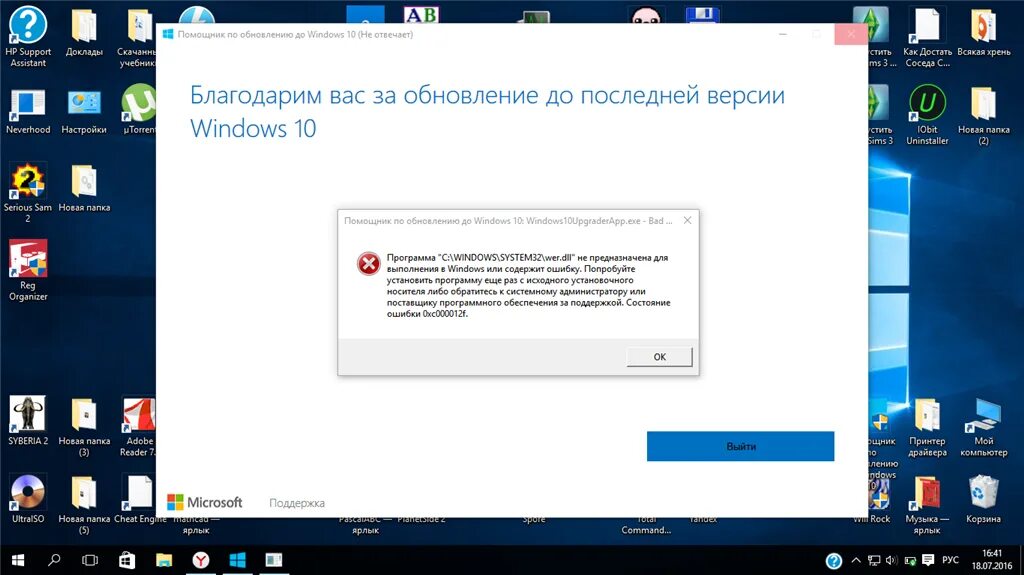
Task: Open clock and calendar 16:41
Action: click(x=991, y=560)
